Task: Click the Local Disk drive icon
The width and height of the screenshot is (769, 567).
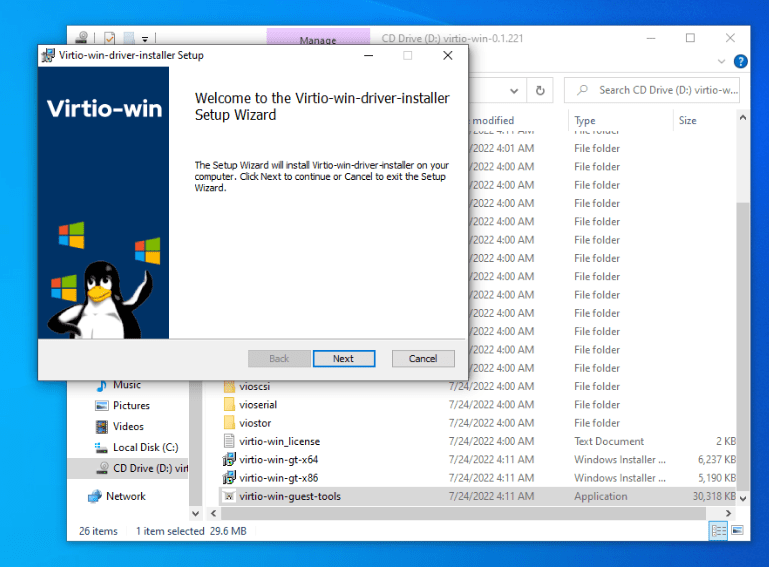Action: [101, 447]
